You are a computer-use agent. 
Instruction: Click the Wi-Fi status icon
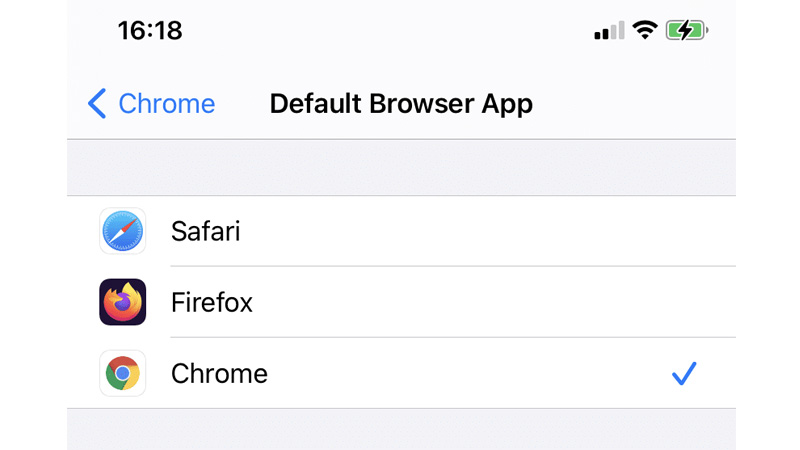tap(645, 30)
